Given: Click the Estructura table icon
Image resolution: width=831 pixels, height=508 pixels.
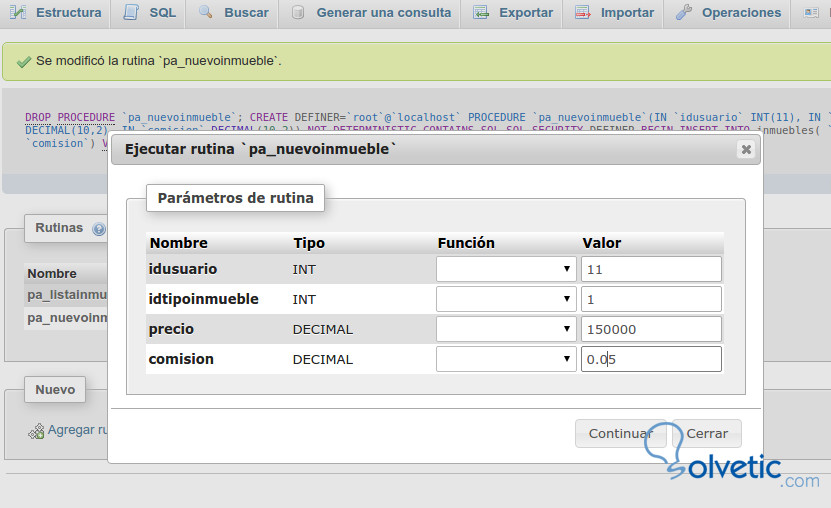Looking at the screenshot, I should (18, 12).
